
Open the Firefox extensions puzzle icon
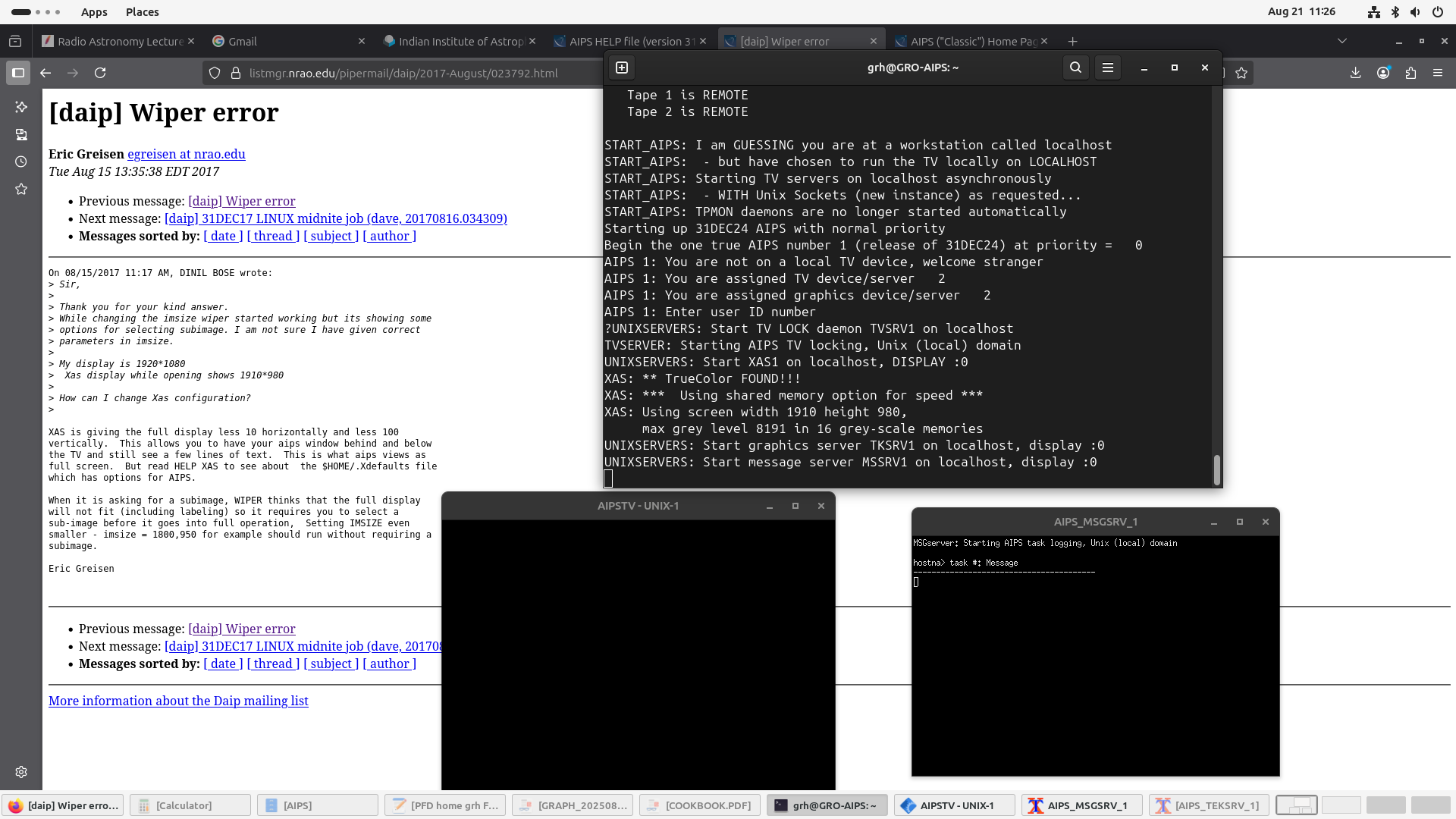(1410, 73)
